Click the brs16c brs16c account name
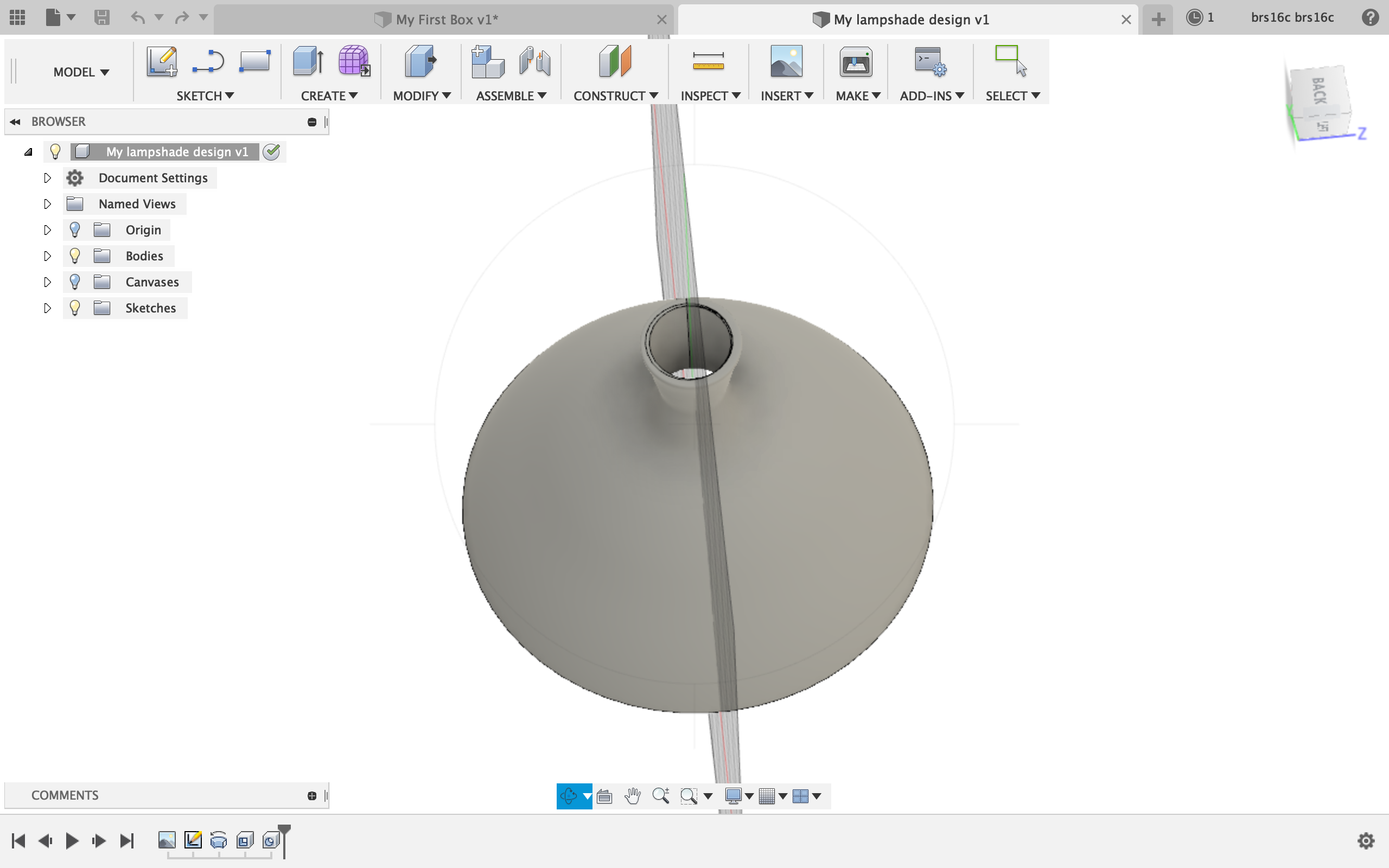Image resolution: width=1389 pixels, height=868 pixels. pyautogui.click(x=1292, y=18)
